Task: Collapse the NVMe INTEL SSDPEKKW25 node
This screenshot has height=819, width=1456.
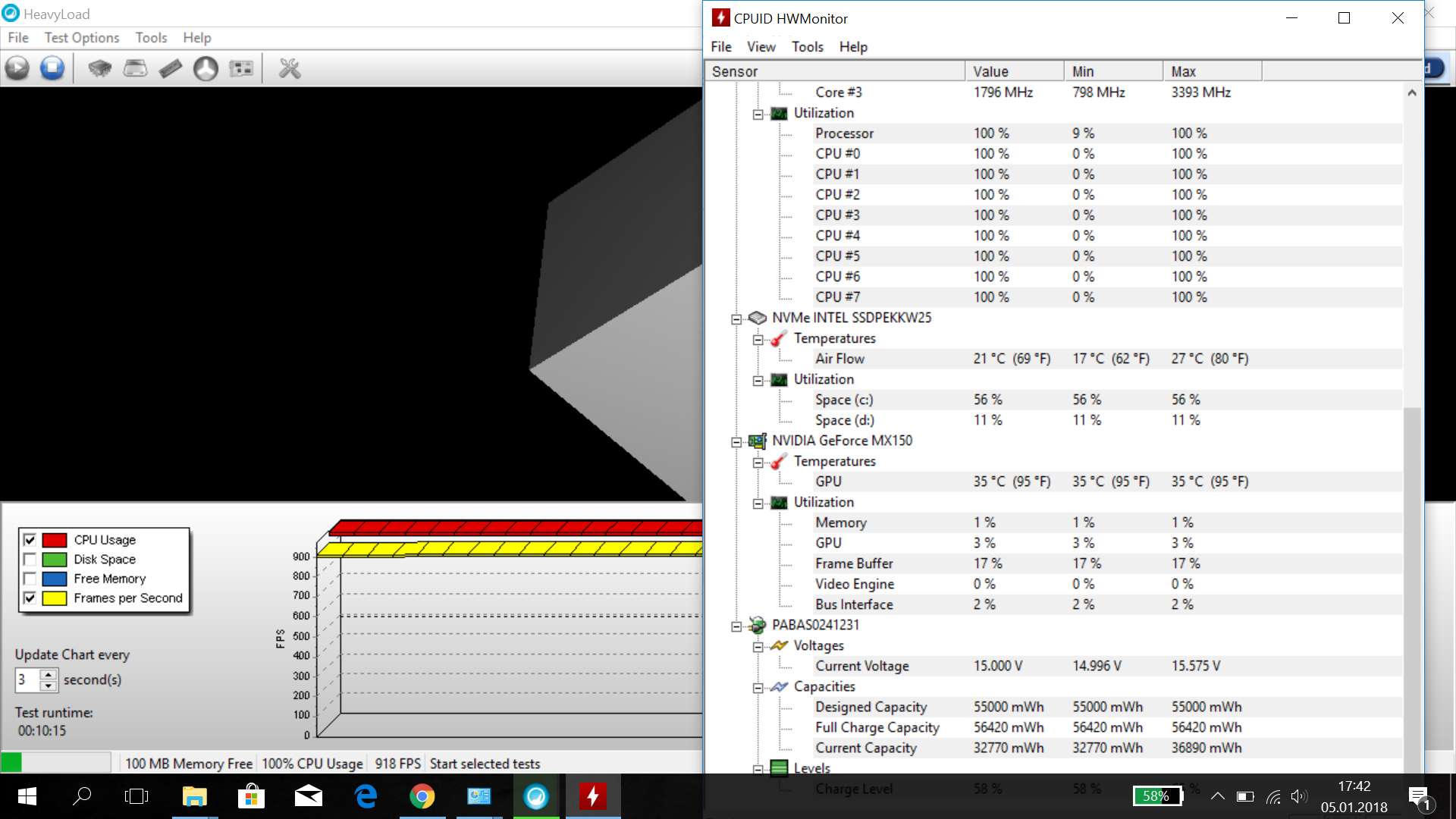Action: click(x=736, y=318)
